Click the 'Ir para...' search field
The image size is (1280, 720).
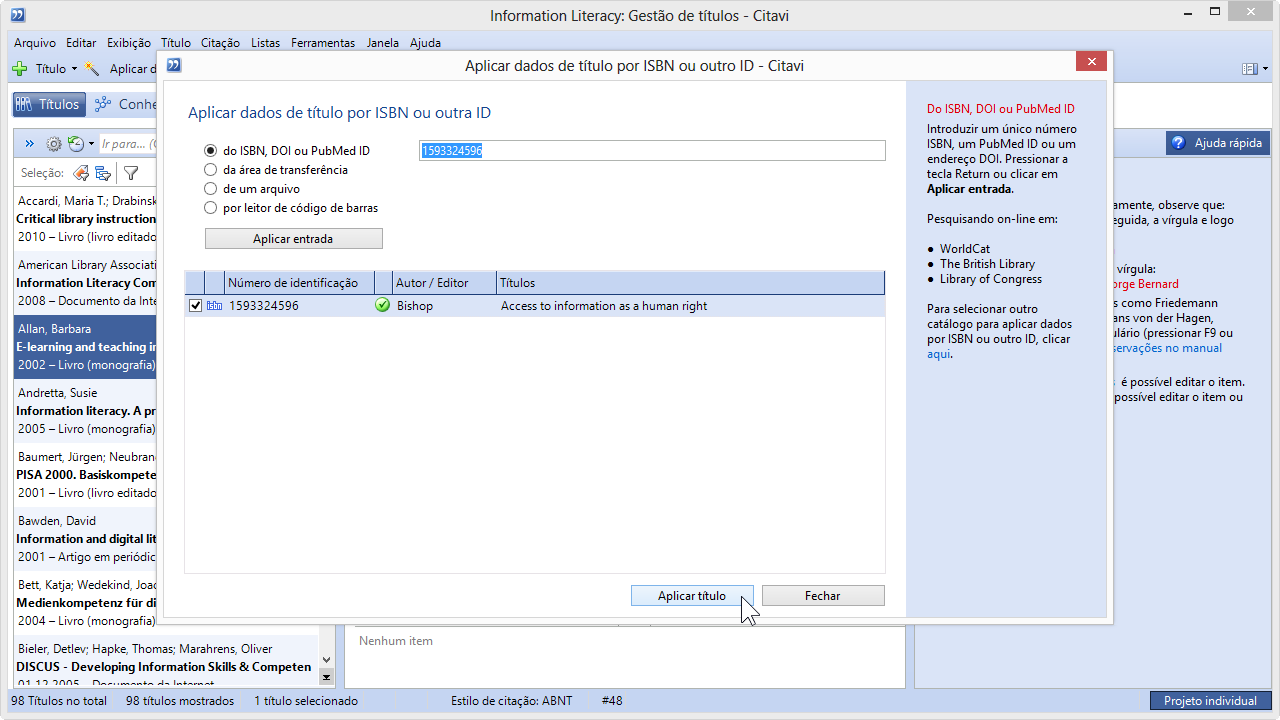coord(130,144)
